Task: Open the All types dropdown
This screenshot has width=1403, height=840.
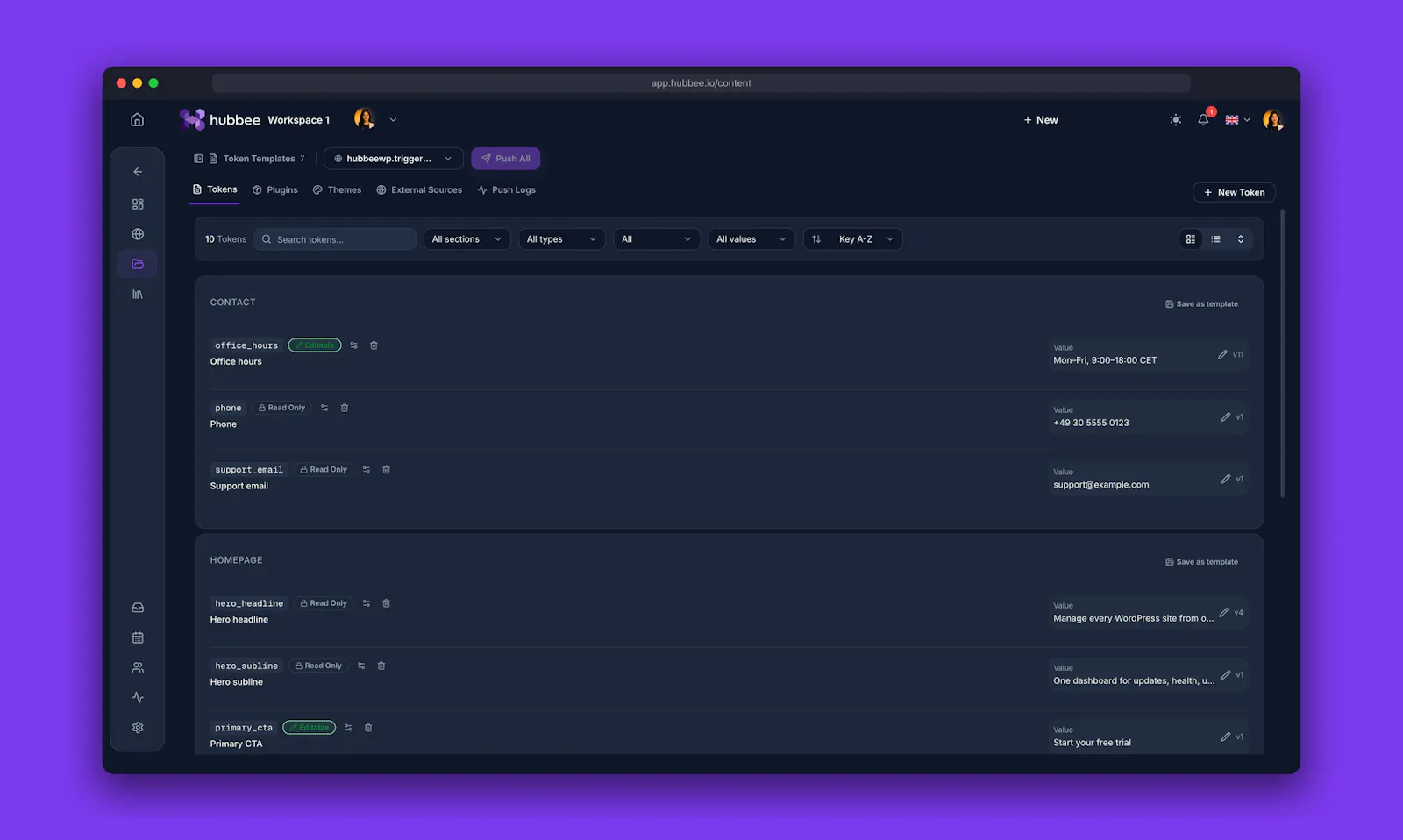Action: 561,239
